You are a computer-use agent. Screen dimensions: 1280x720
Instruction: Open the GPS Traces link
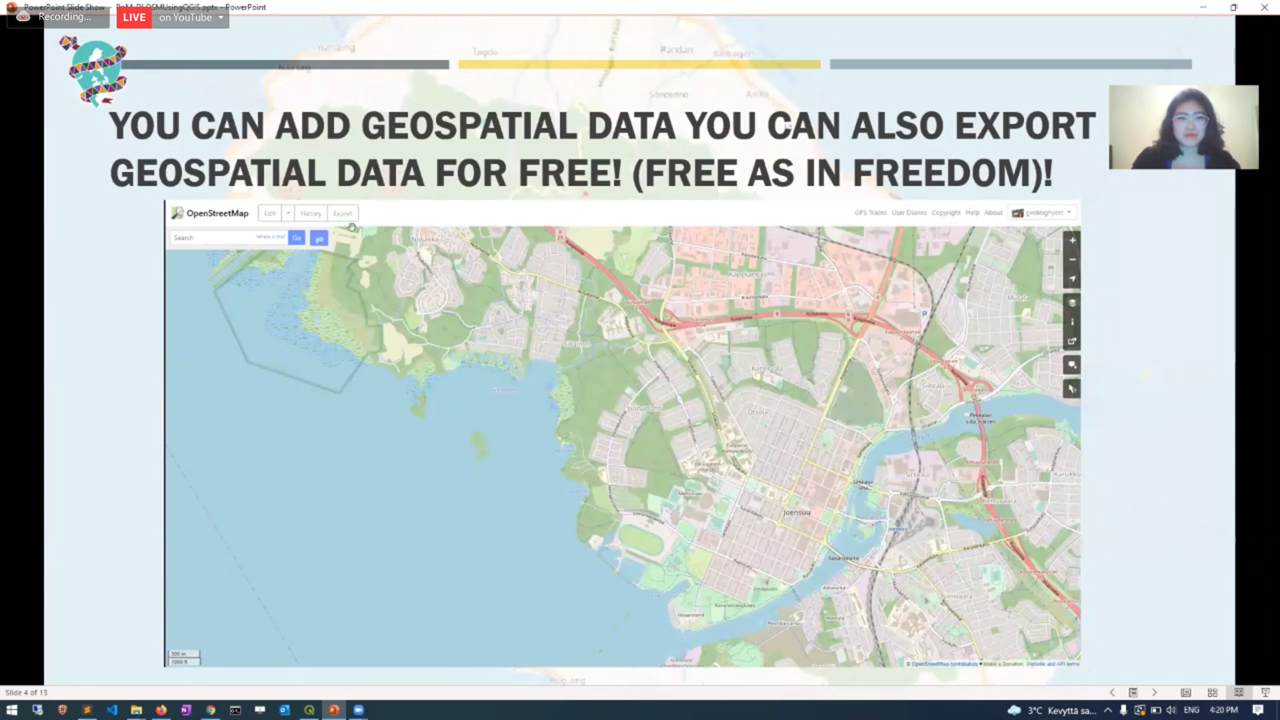[x=870, y=212]
